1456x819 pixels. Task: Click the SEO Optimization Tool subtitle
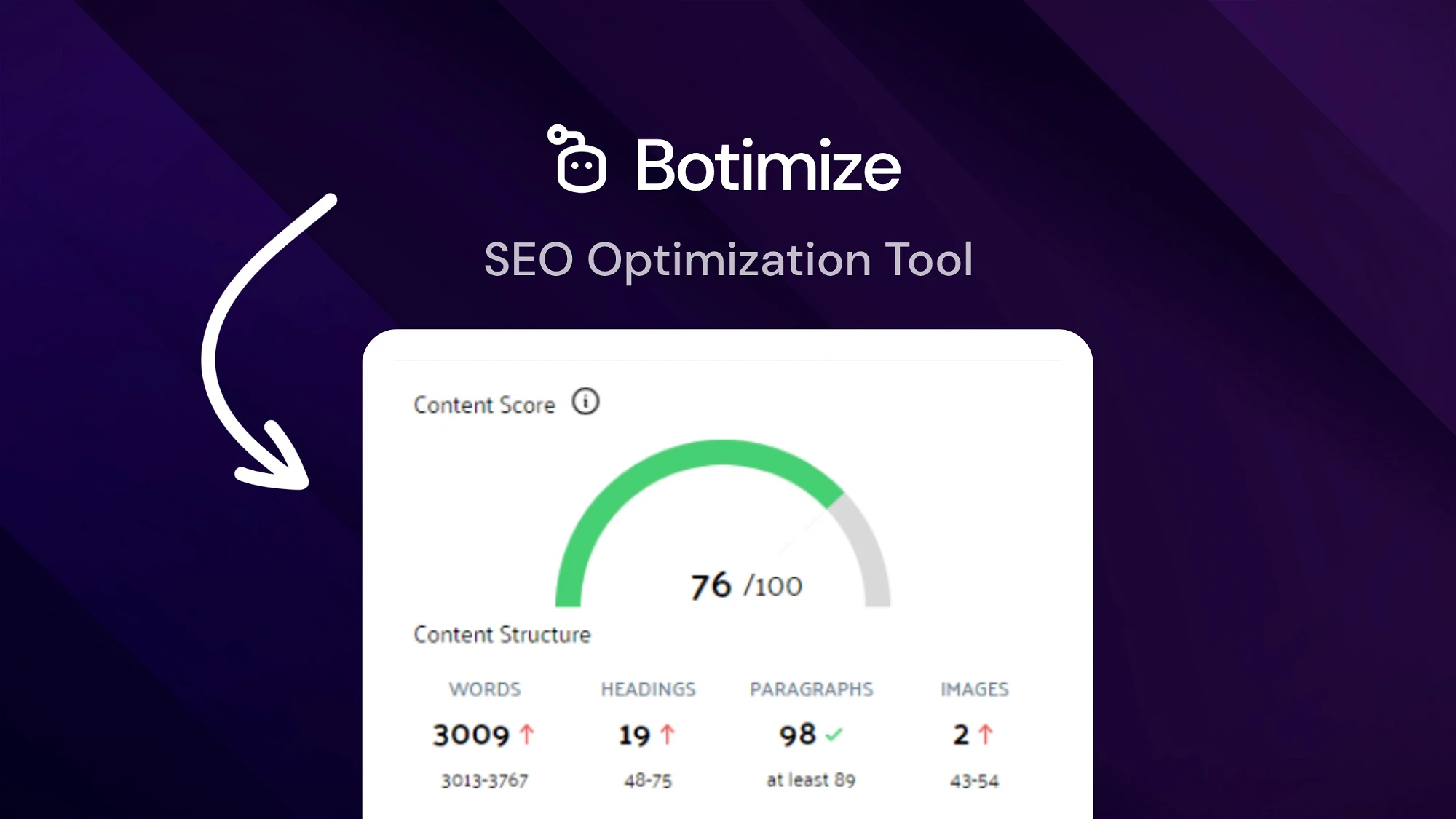tap(729, 260)
